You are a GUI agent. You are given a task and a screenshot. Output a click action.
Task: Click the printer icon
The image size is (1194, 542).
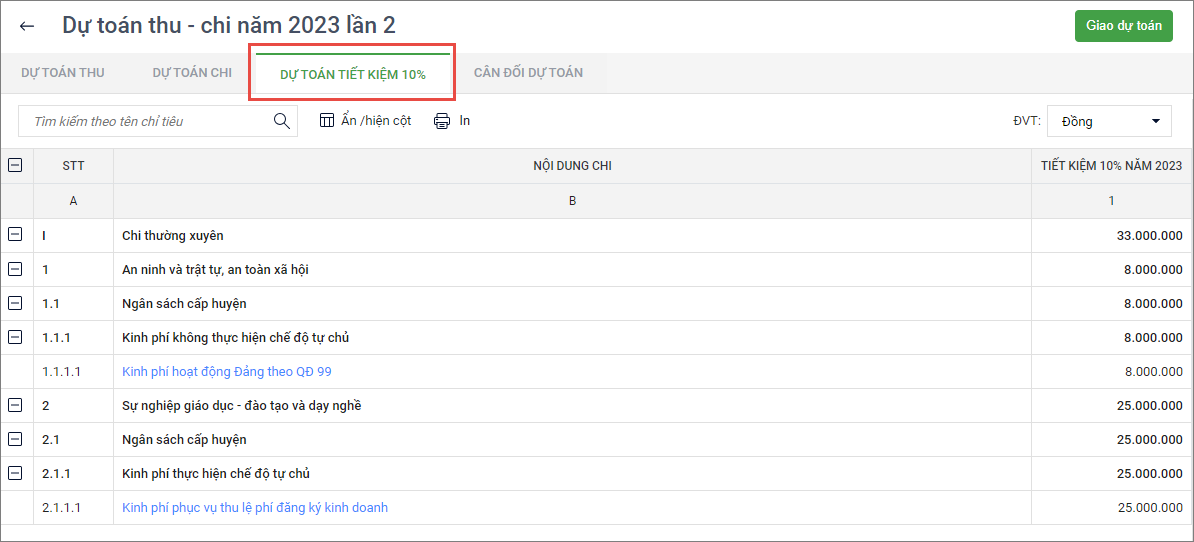[442, 121]
